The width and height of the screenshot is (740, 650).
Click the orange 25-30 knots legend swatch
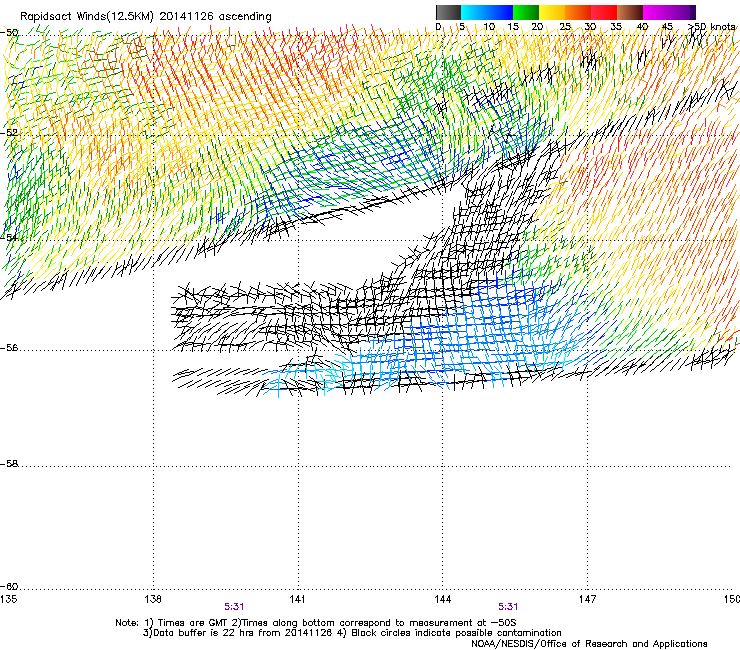(578, 12)
